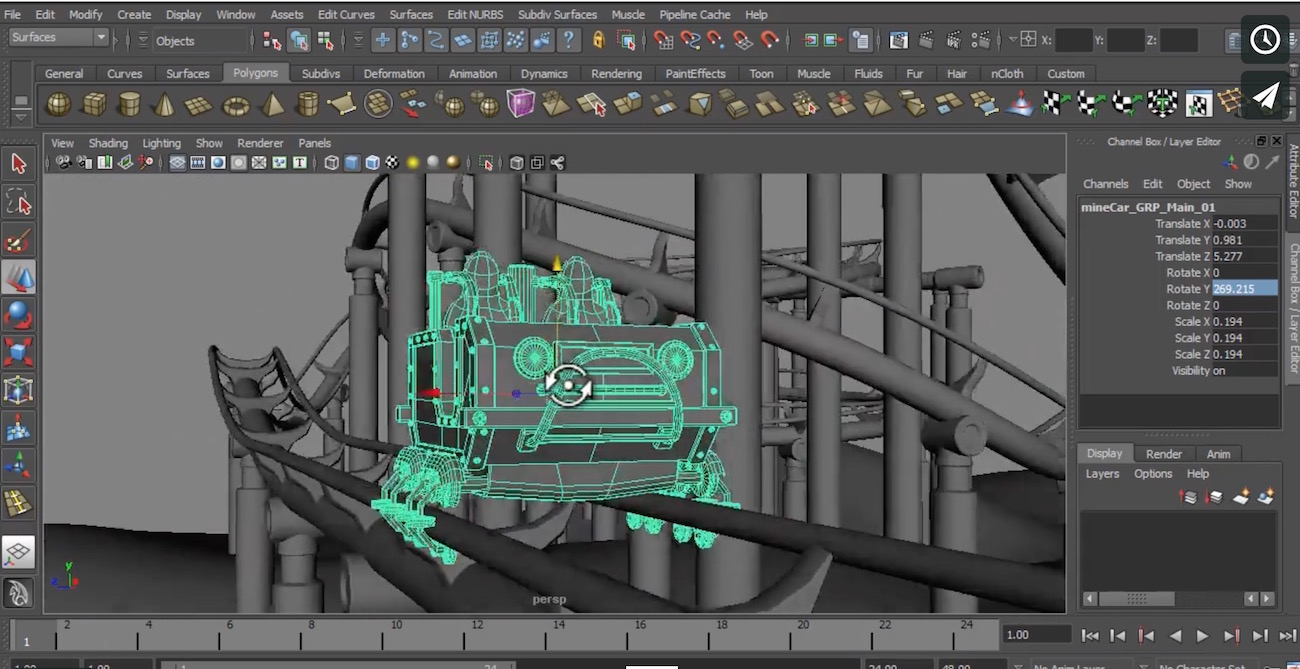The image size is (1300, 669).
Task: Toggle the selection lock icon
Action: click(x=598, y=40)
